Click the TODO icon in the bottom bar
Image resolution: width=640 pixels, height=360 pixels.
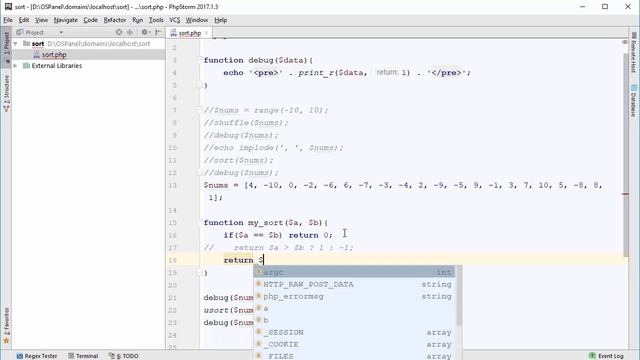(x=111, y=356)
